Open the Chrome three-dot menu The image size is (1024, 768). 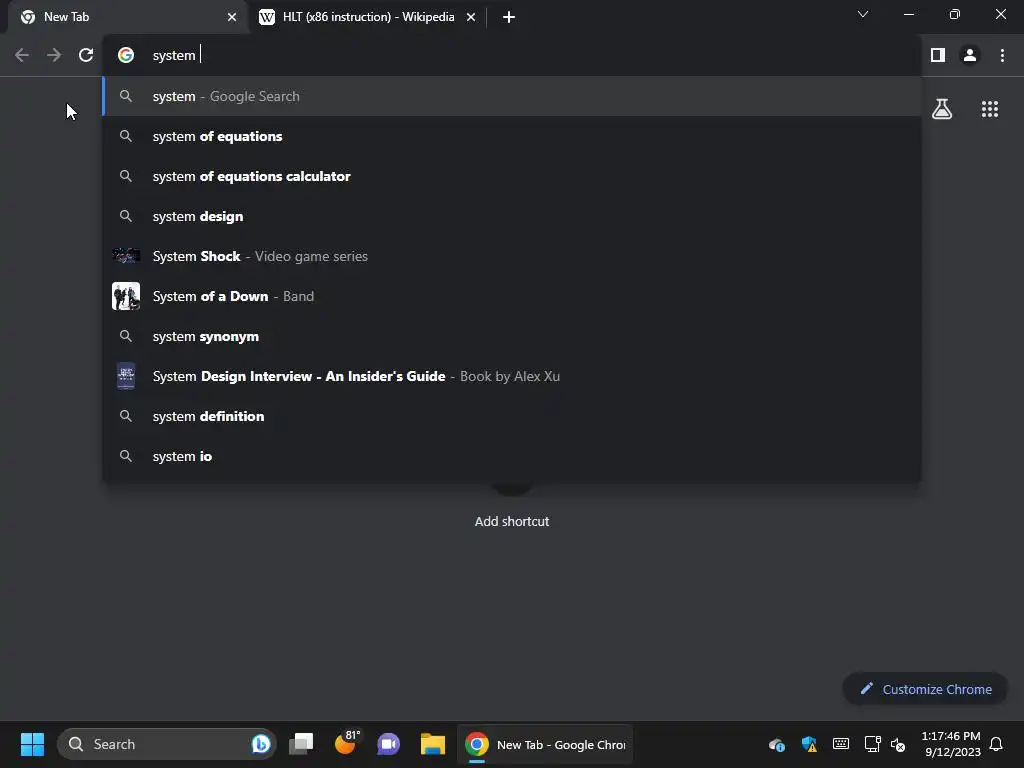[x=1002, y=56]
